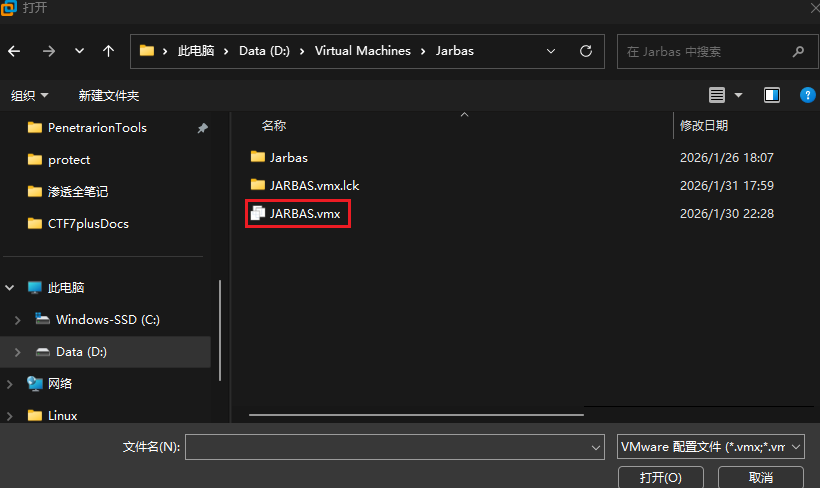Click the Jarbas folder icon in the file list
This screenshot has height=488, width=820.
[257, 157]
